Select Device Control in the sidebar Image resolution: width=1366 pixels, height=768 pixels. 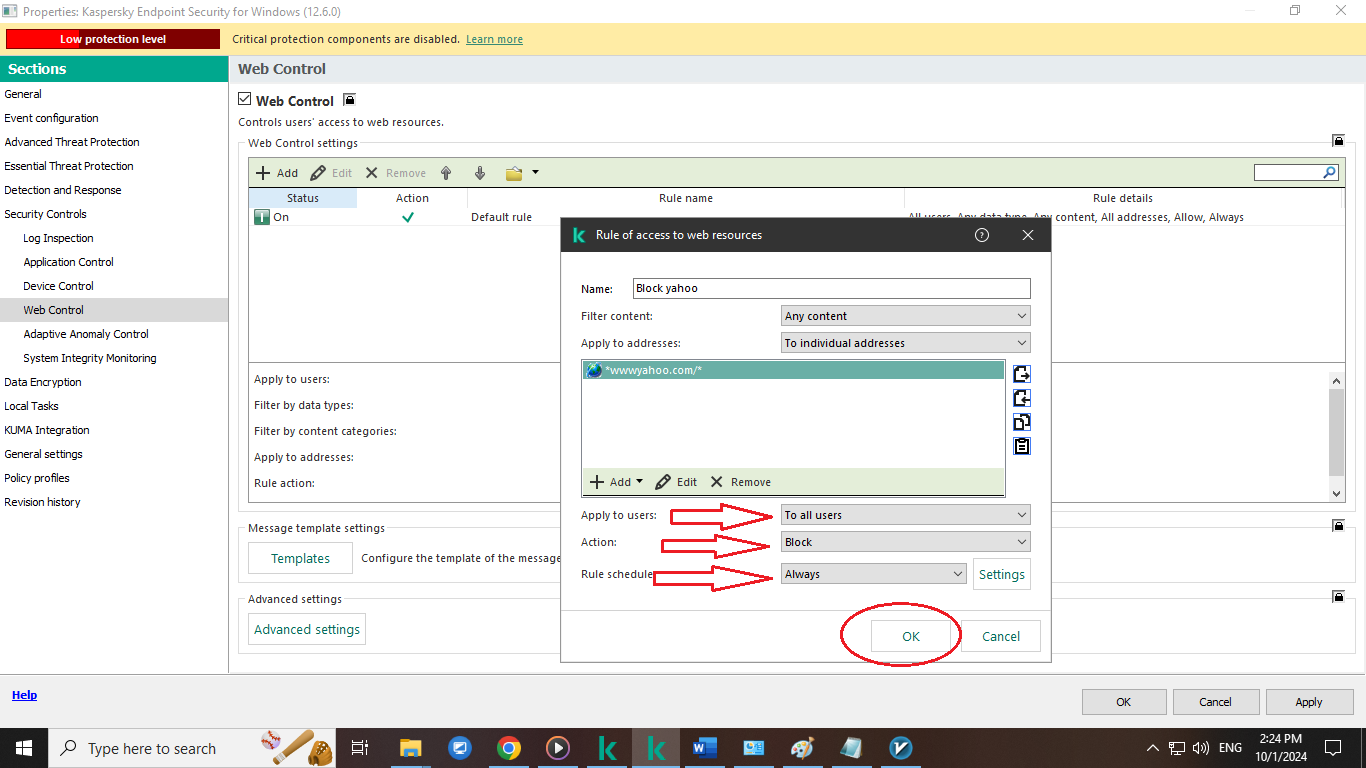point(59,286)
